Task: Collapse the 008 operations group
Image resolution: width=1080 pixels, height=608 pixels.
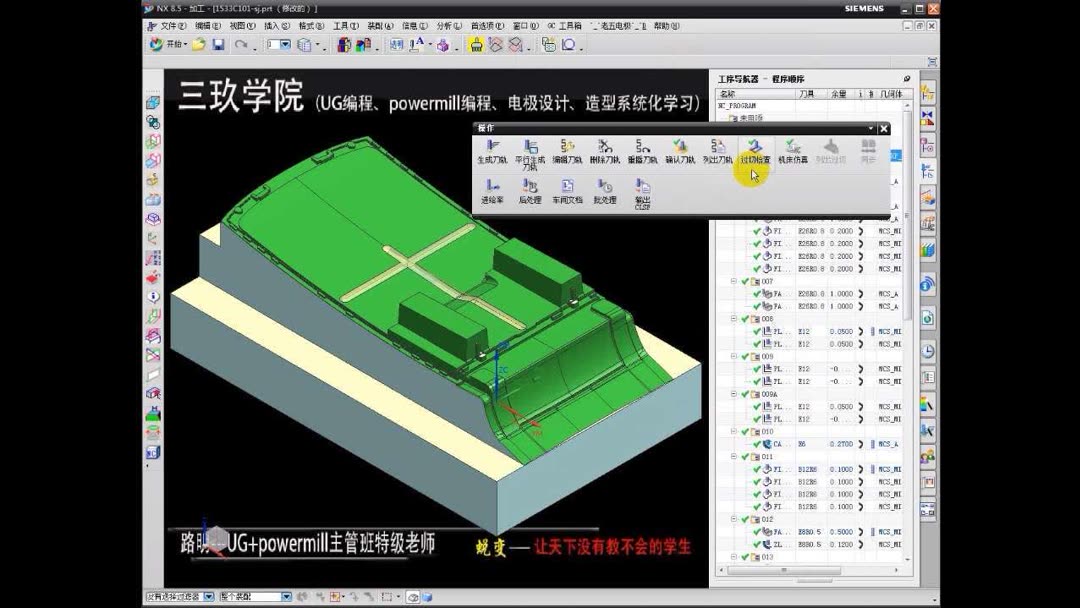Action: [x=733, y=316]
